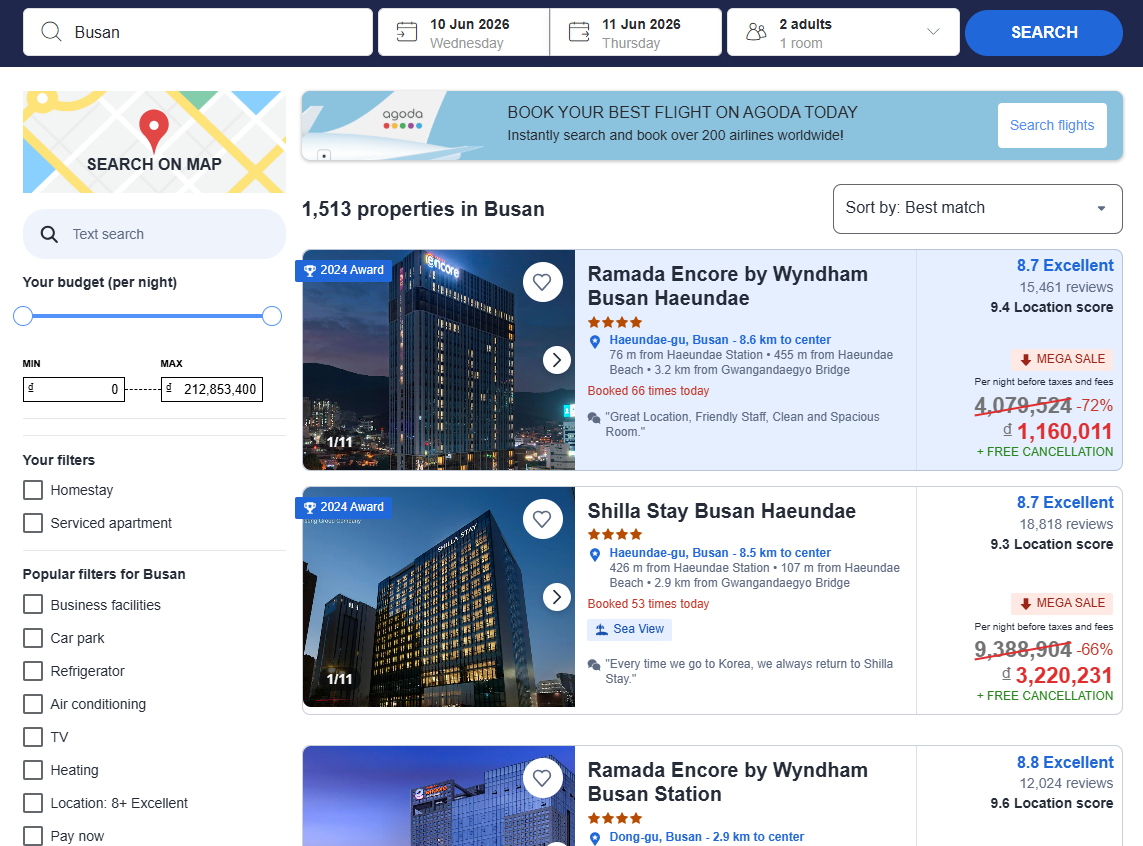Expand the 2 adults 1 room selector
The height and width of the screenshot is (846, 1143).
[933, 32]
